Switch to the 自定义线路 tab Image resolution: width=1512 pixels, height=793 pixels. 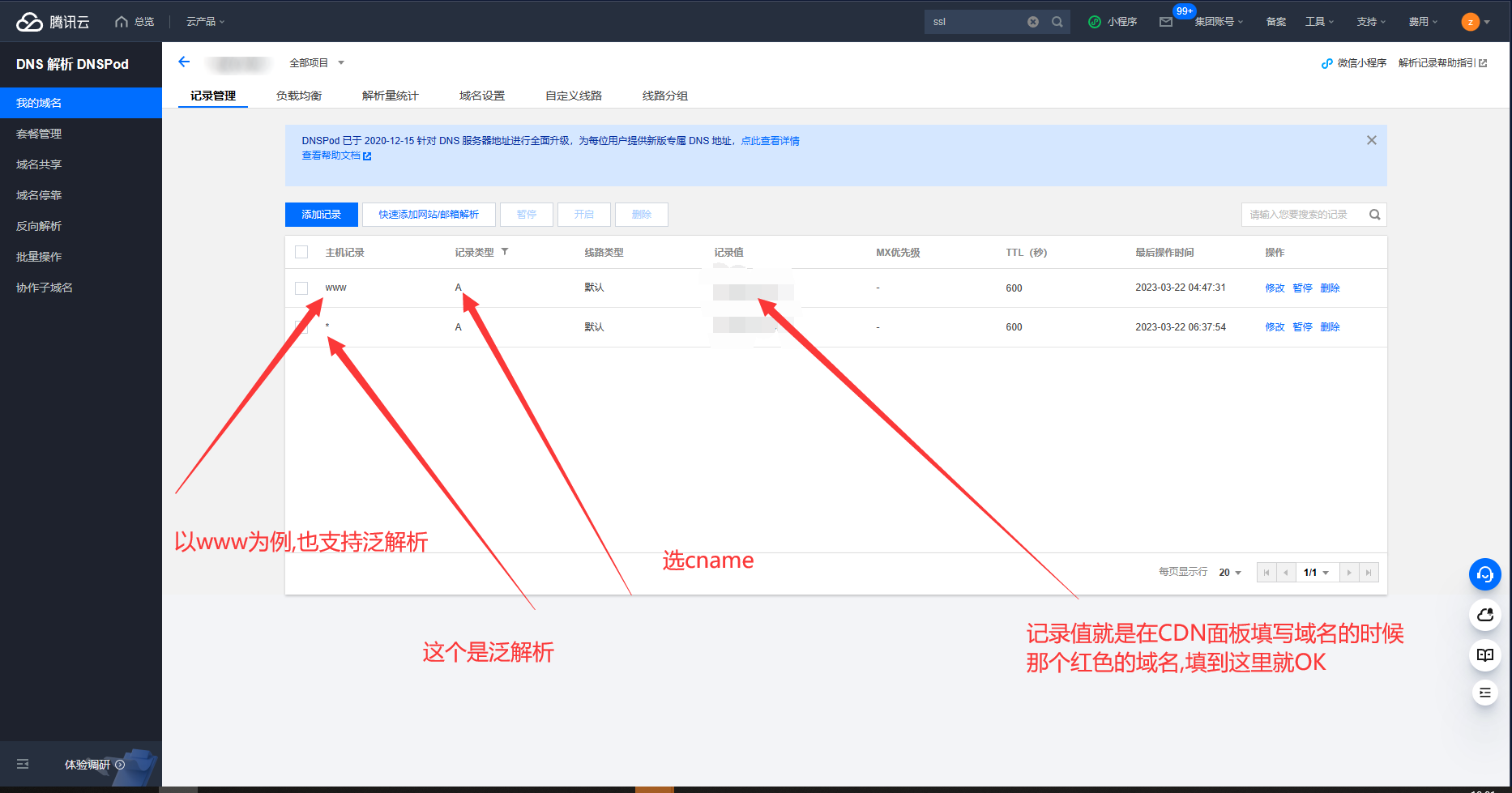click(x=574, y=96)
